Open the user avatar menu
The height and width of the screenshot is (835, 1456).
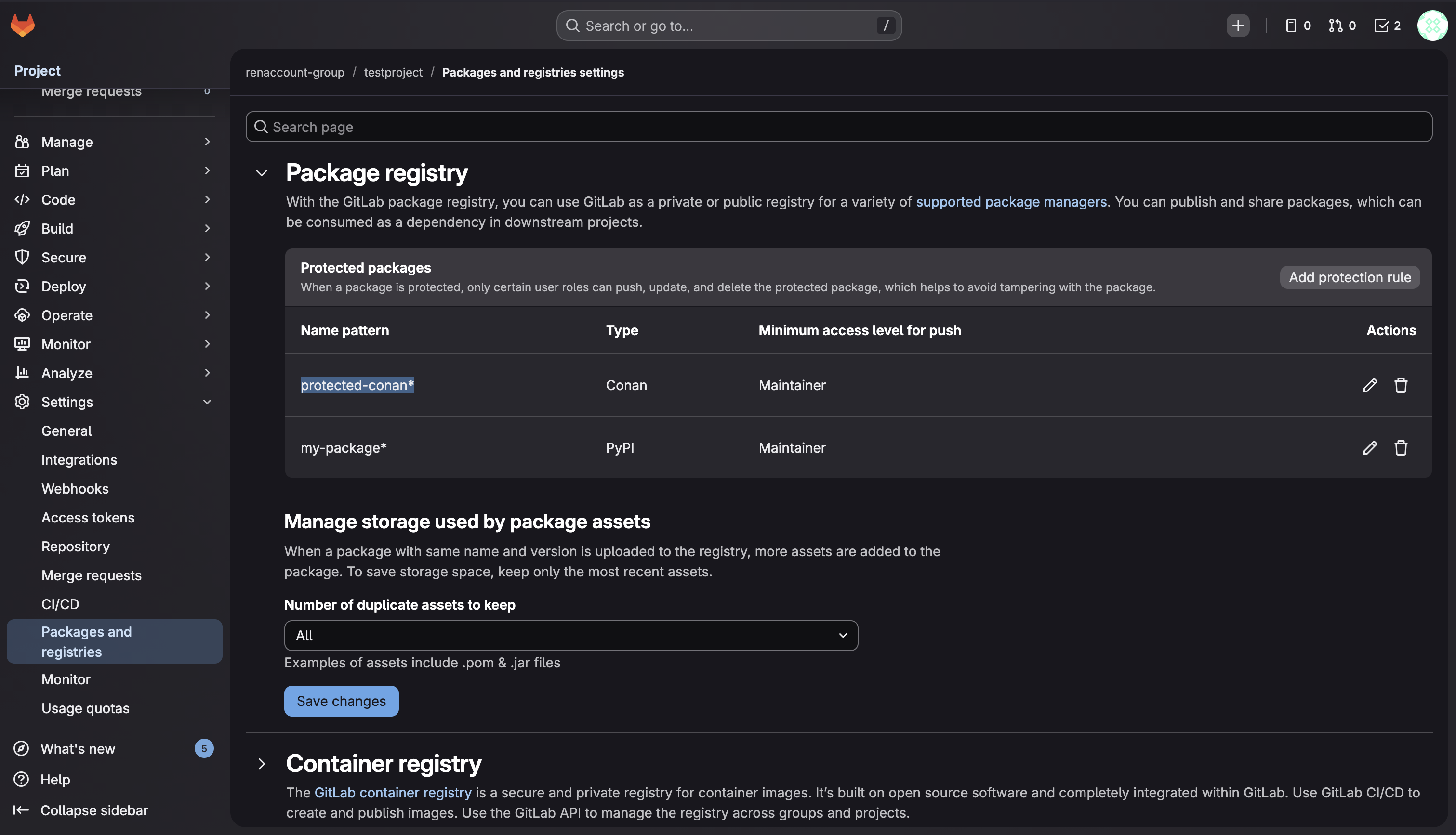(1432, 26)
